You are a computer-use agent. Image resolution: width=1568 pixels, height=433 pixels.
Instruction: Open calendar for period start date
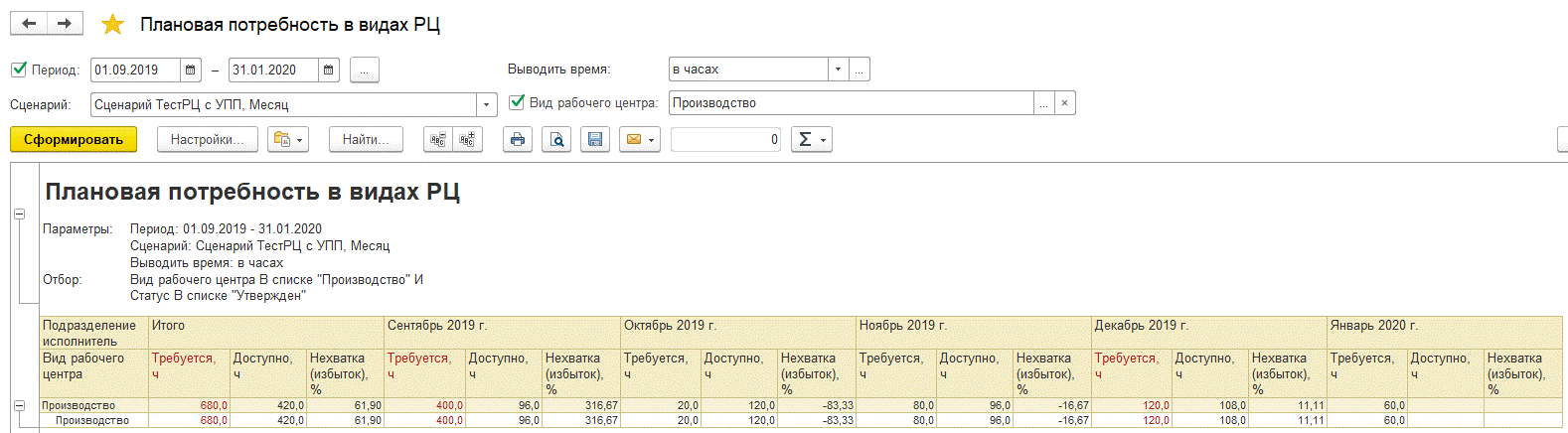pyautogui.click(x=191, y=71)
